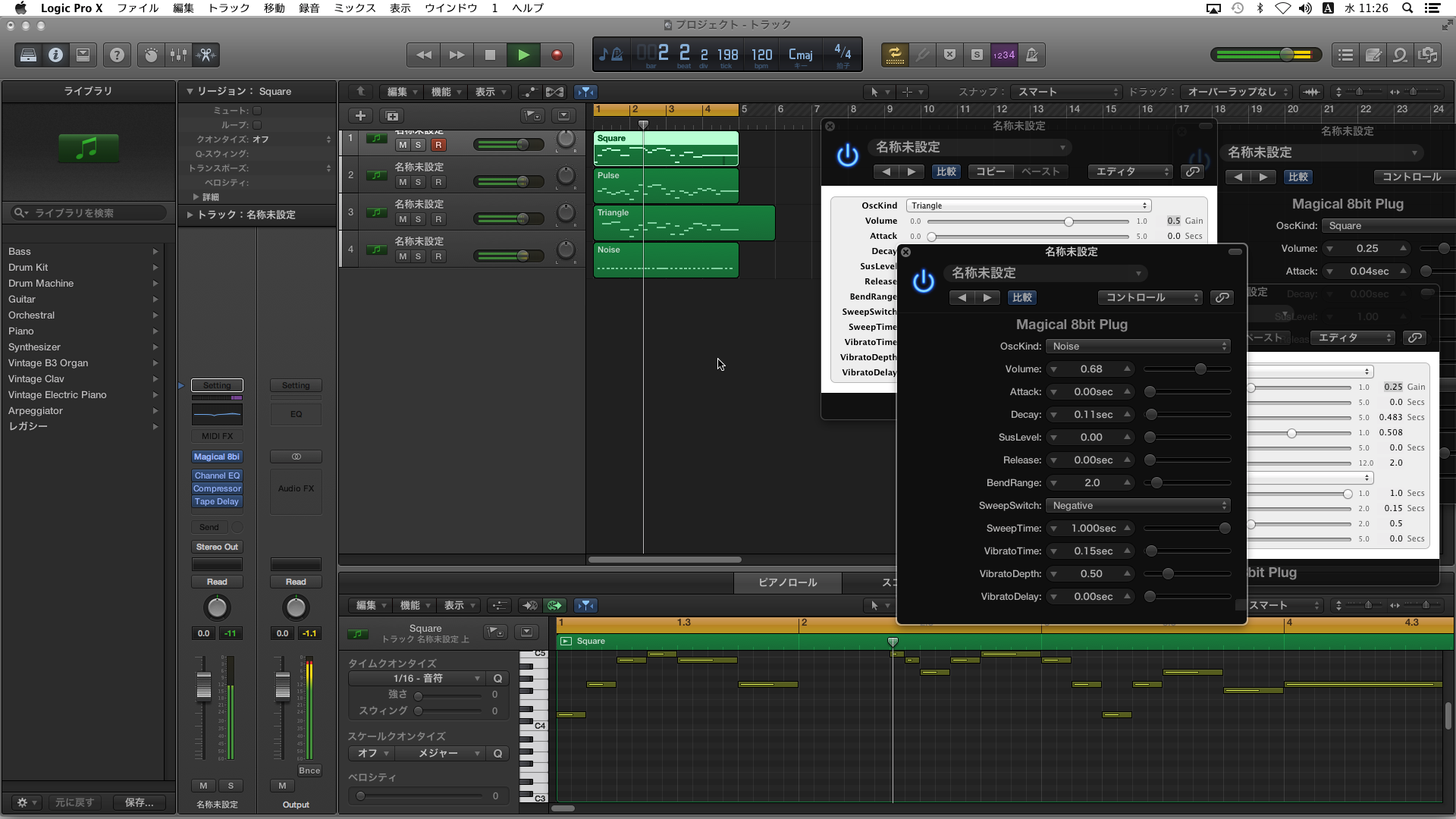Image resolution: width=1456 pixels, height=819 pixels.
Task: Click the Channel EQ insert slot
Action: [217, 475]
